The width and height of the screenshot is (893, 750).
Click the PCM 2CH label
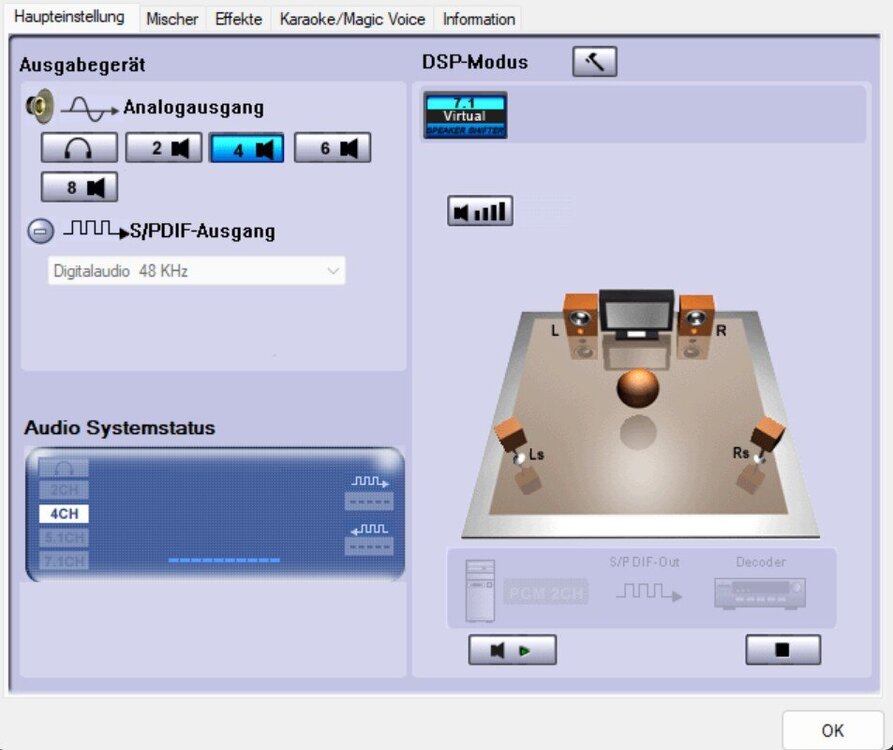tap(546, 594)
